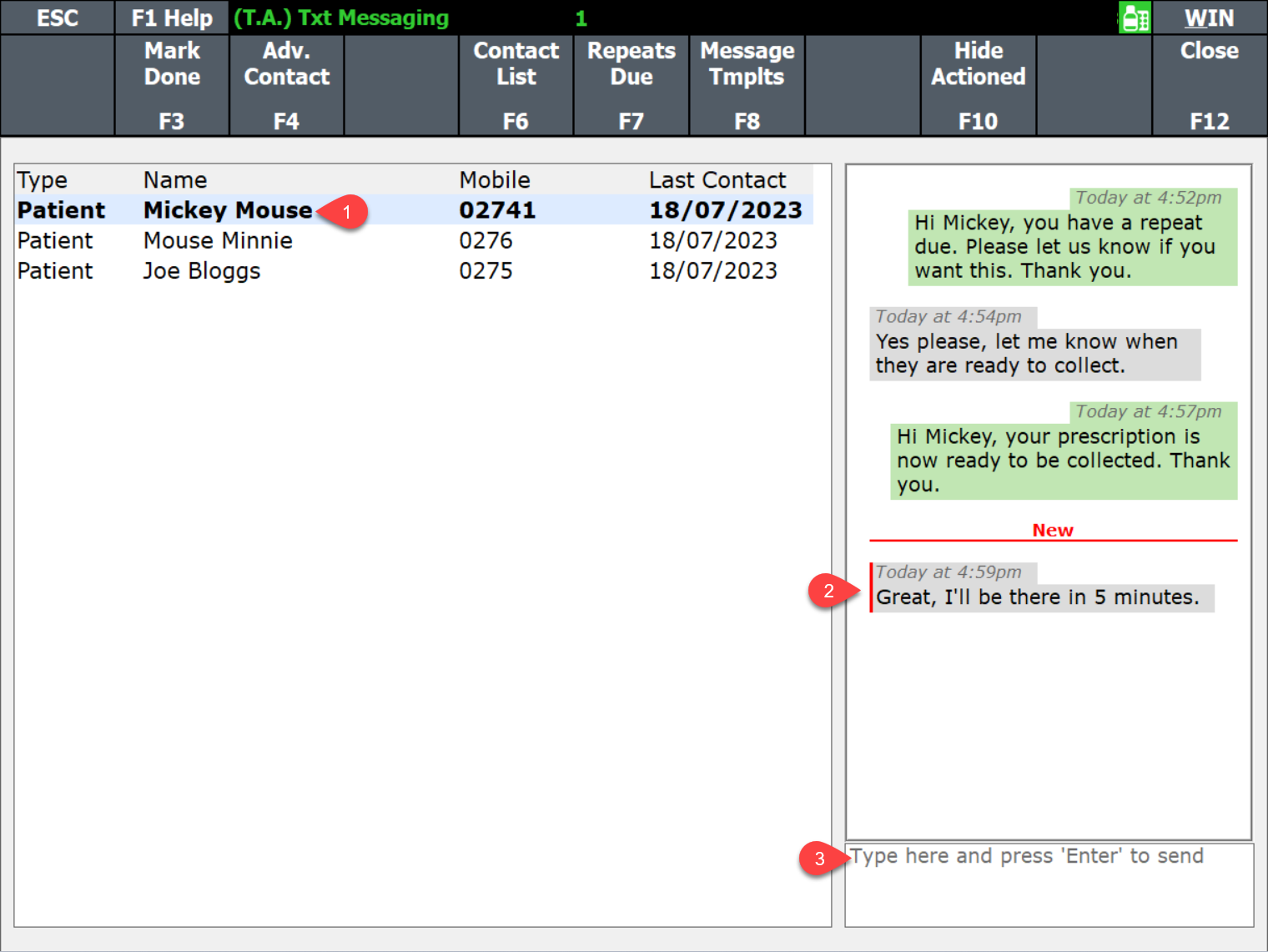This screenshot has width=1268, height=952.
Task: Click the Name column header
Action: 175,180
